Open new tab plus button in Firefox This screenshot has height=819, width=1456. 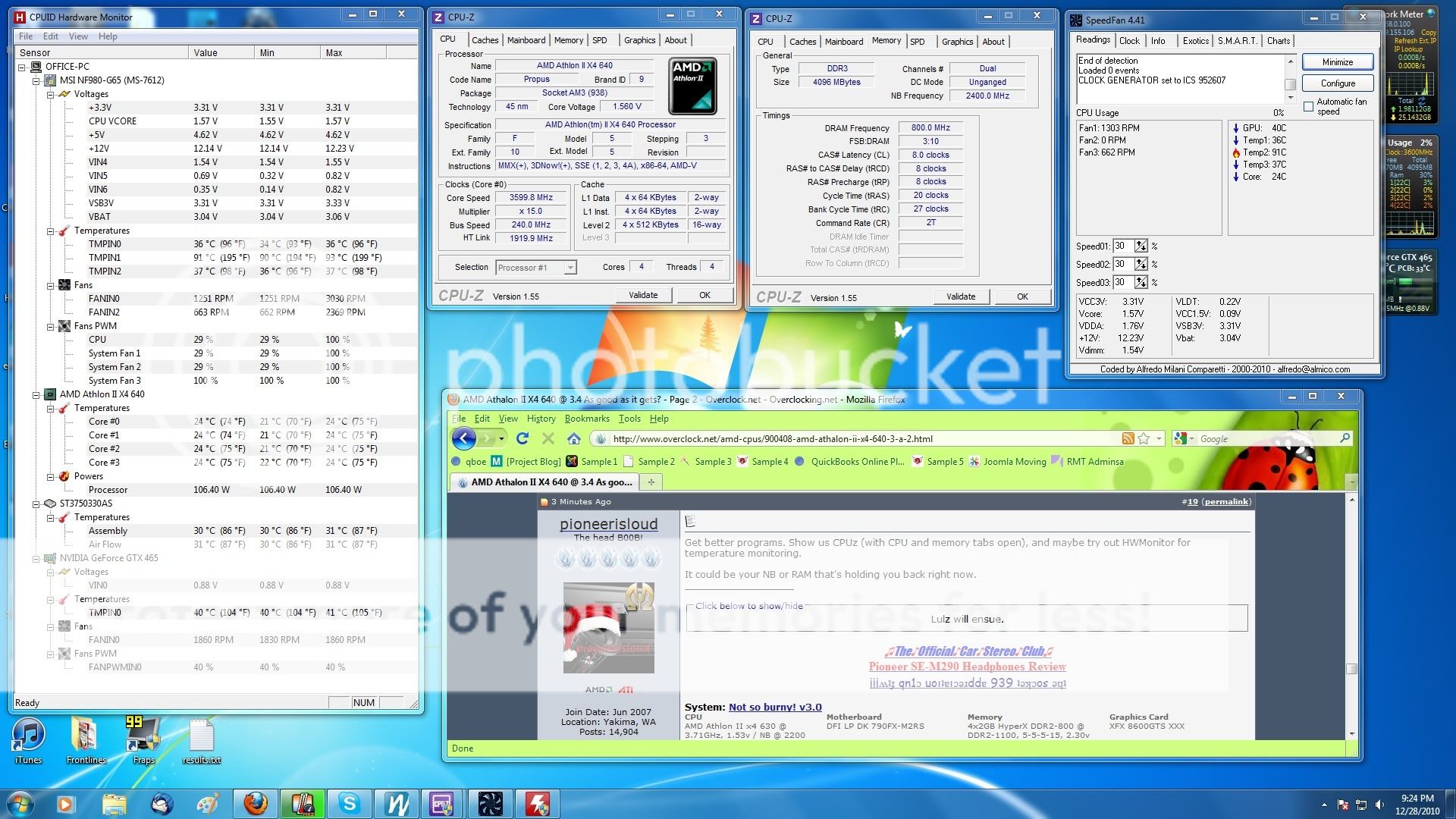[x=651, y=482]
